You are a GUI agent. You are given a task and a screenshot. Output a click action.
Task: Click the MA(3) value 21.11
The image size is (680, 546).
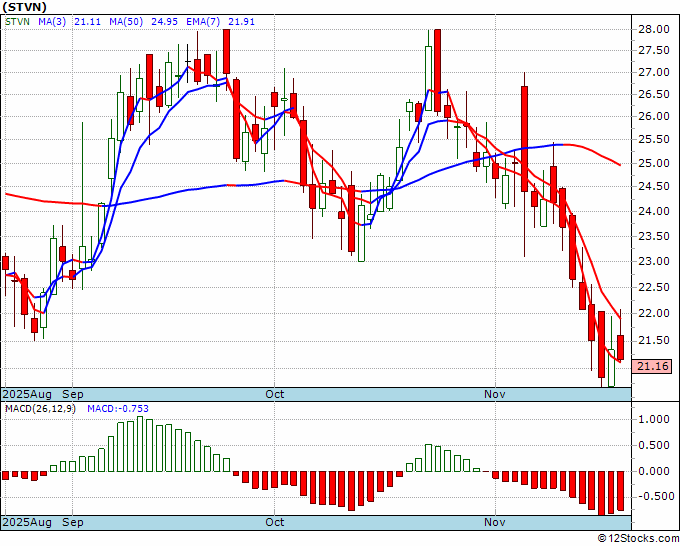click(x=87, y=22)
